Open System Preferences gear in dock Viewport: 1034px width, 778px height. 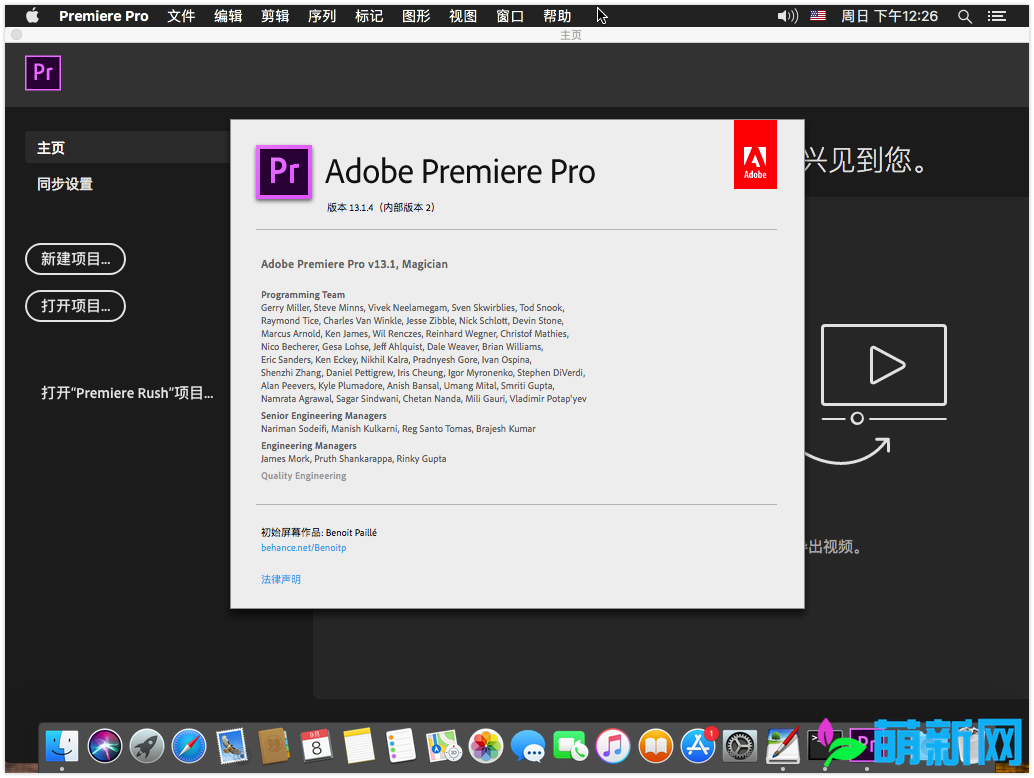740,746
